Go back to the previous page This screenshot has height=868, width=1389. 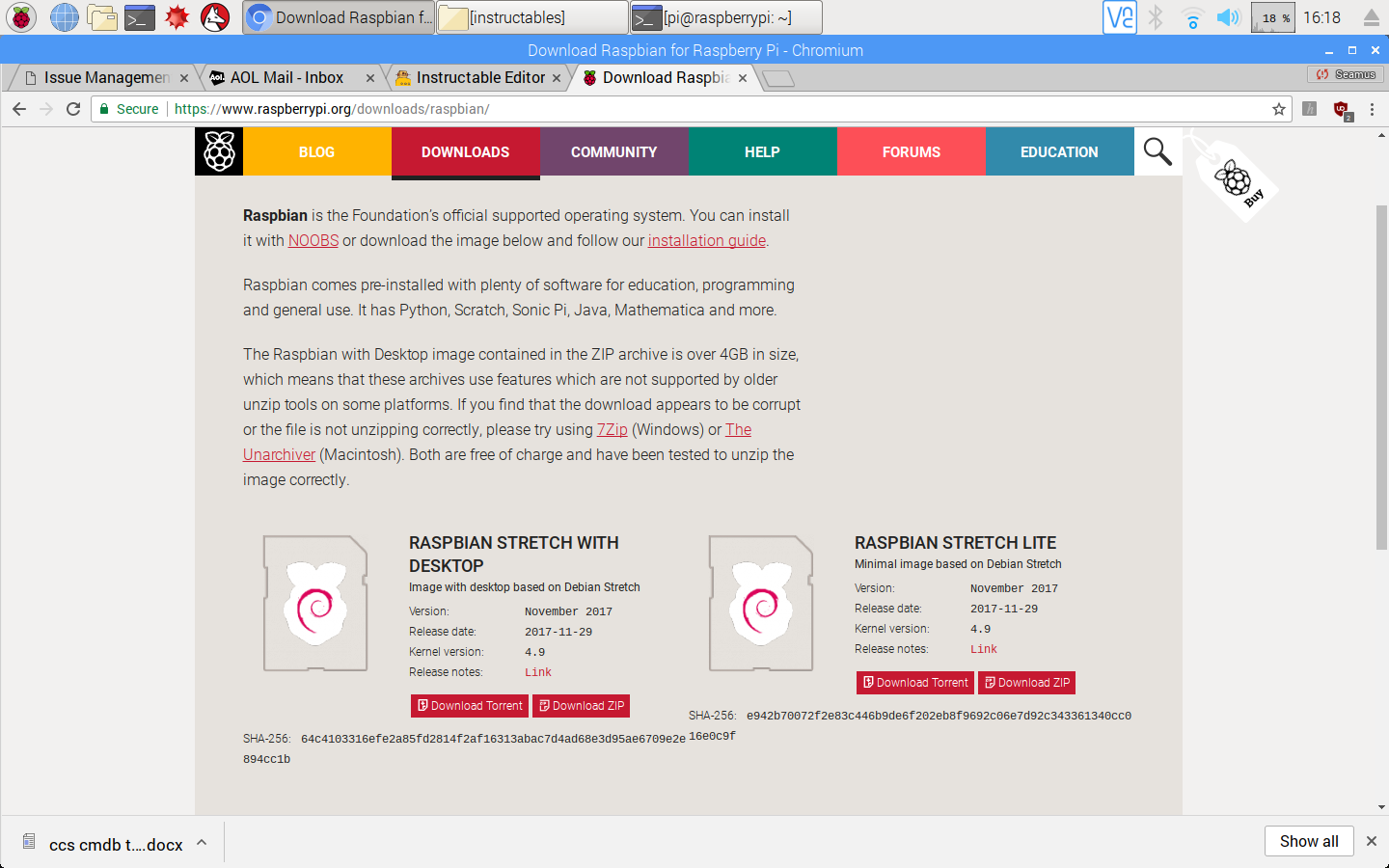[19, 109]
